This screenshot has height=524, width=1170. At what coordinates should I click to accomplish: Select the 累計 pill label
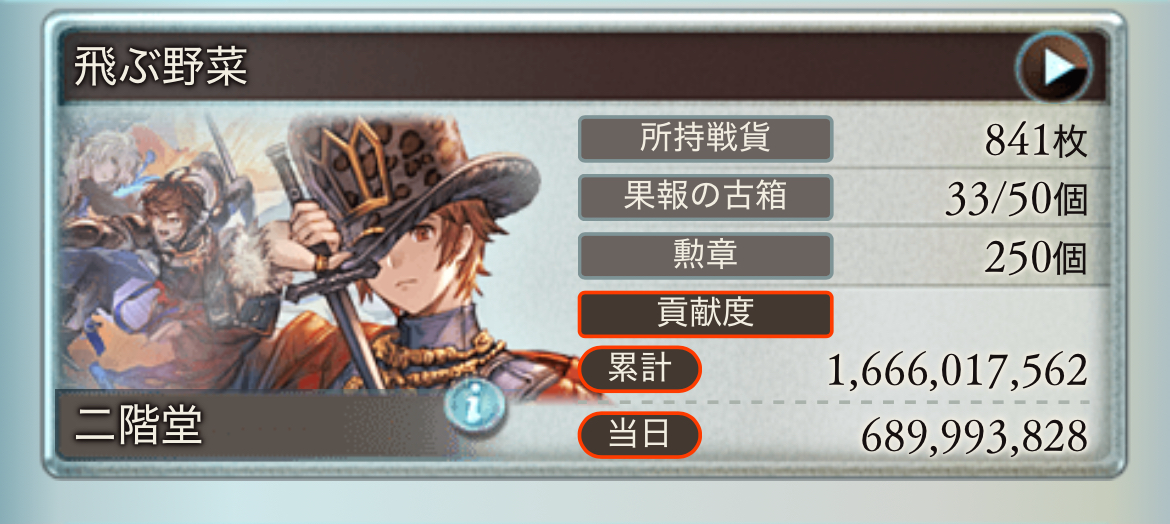640,369
